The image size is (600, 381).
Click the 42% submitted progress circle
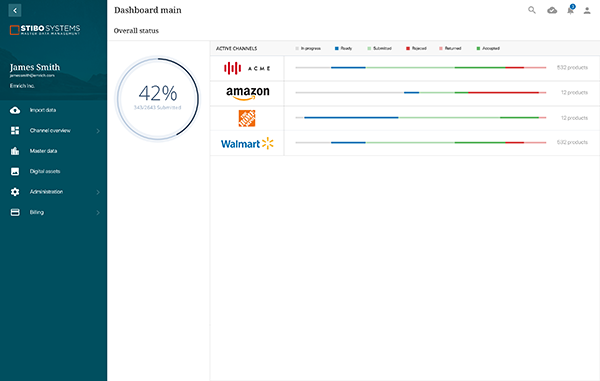coord(158,99)
